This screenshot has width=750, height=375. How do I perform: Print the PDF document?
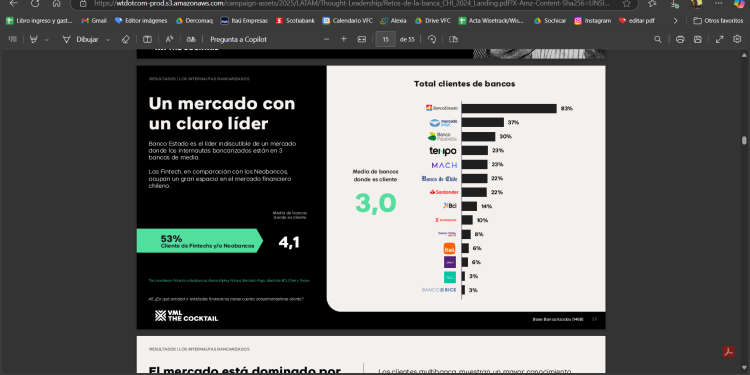point(680,39)
